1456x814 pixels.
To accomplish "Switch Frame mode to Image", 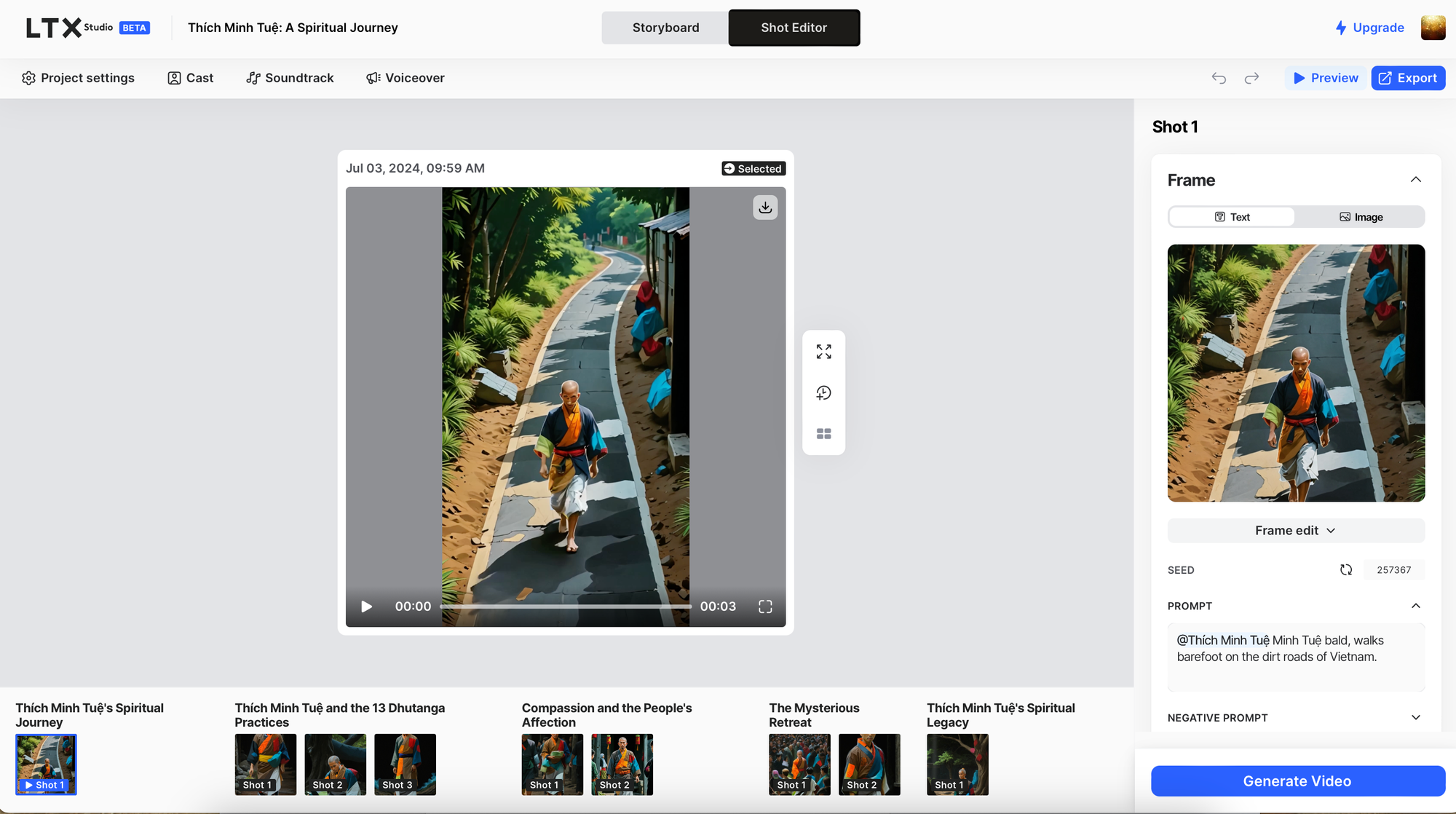I will (1361, 217).
